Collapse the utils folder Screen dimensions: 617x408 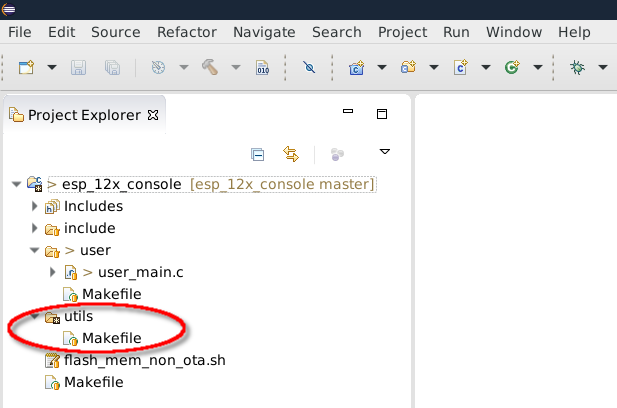(35, 316)
